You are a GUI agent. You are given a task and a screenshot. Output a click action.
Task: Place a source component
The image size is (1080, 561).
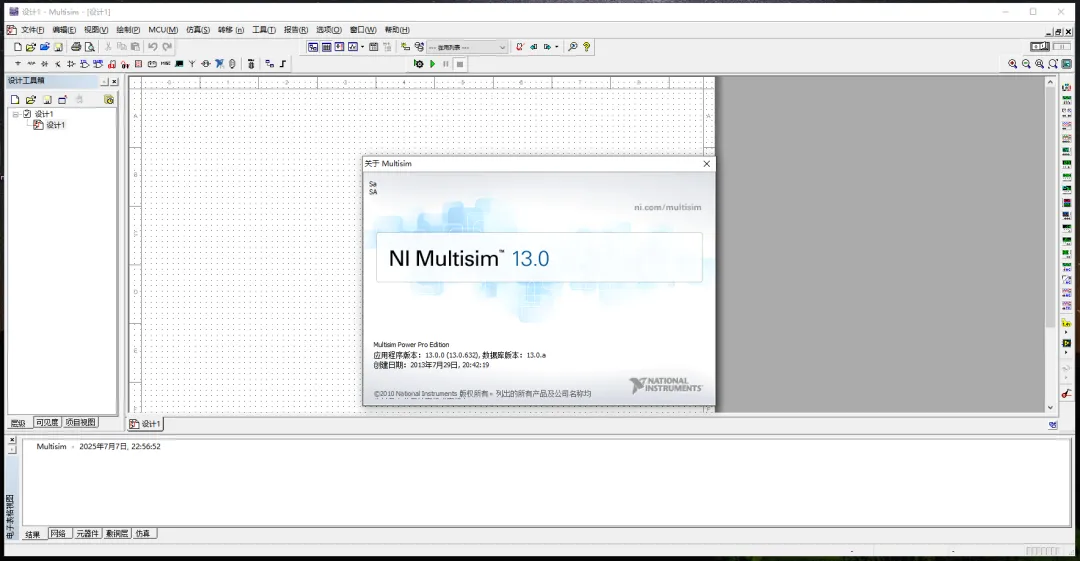pos(18,63)
